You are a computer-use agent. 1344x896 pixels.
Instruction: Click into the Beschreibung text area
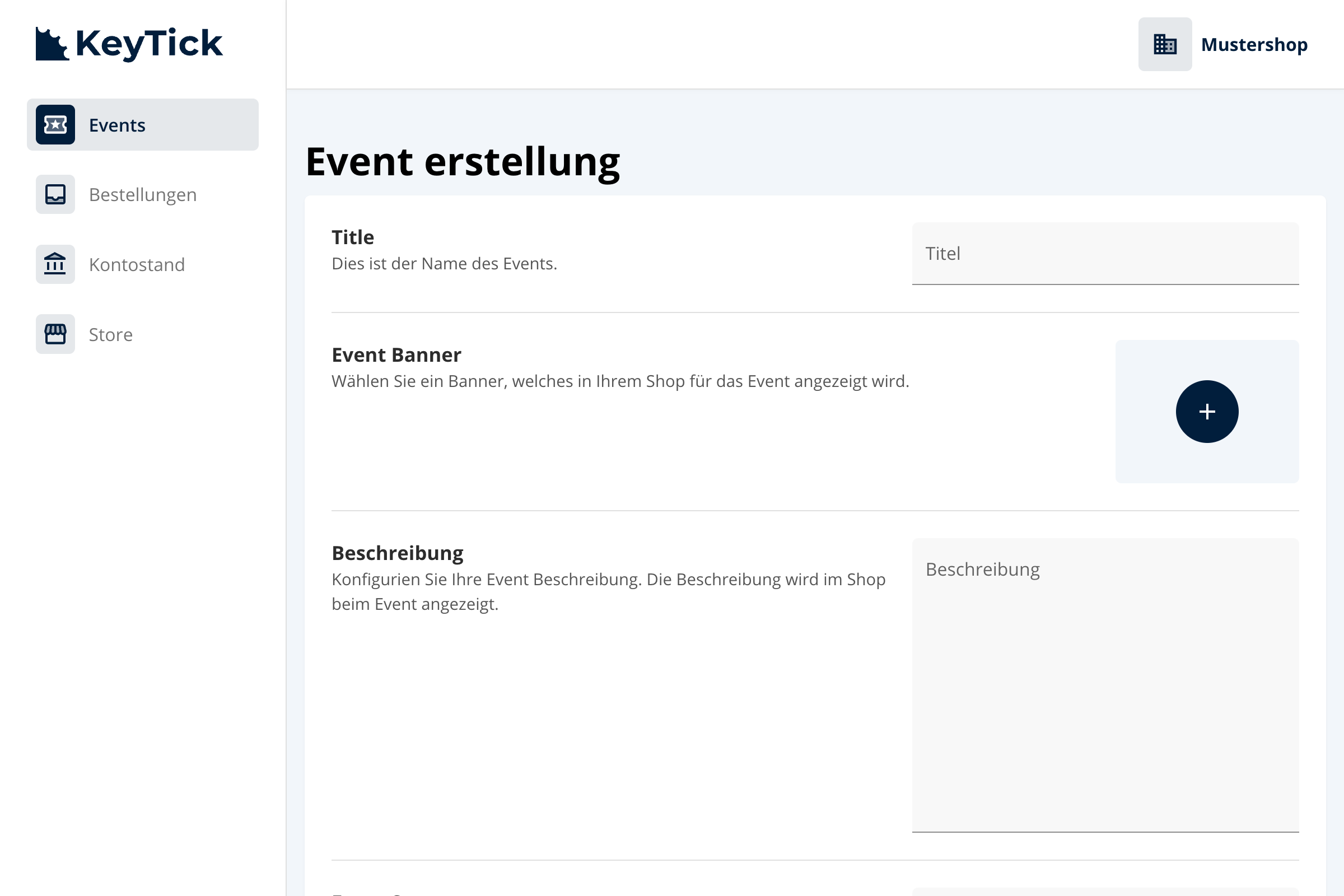[1104, 685]
